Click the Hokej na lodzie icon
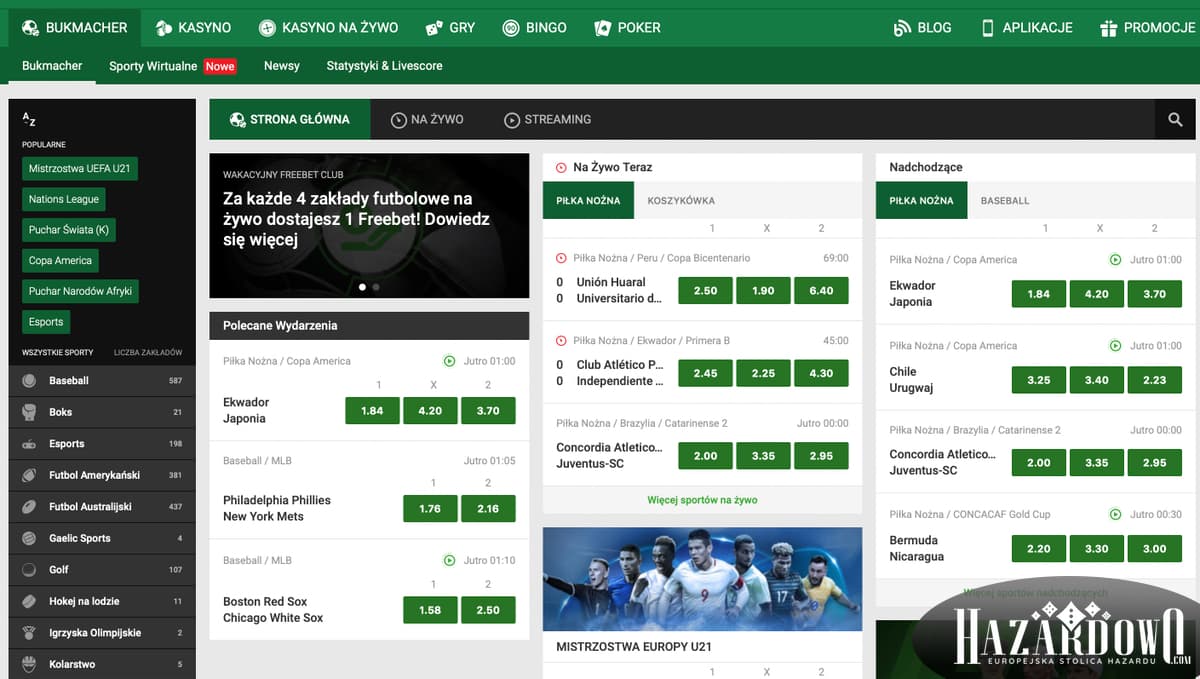Viewport: 1200px width, 679px height. click(29, 601)
